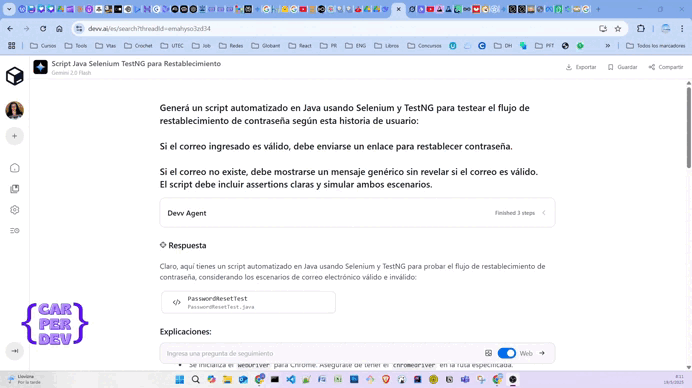Toggle the Web search switch
The width and height of the screenshot is (692, 388).
tap(506, 353)
